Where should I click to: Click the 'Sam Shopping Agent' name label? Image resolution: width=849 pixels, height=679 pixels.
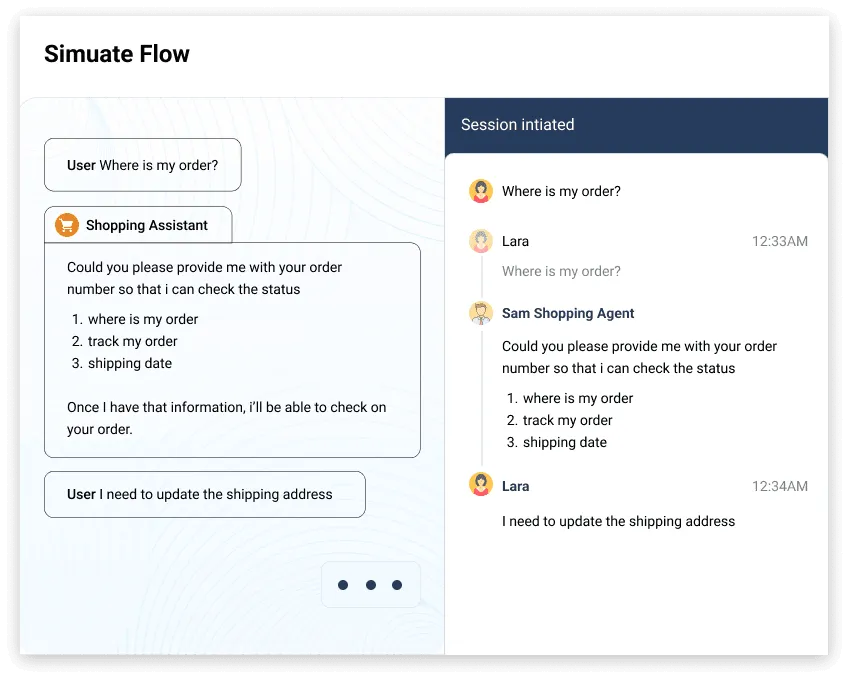(x=568, y=313)
